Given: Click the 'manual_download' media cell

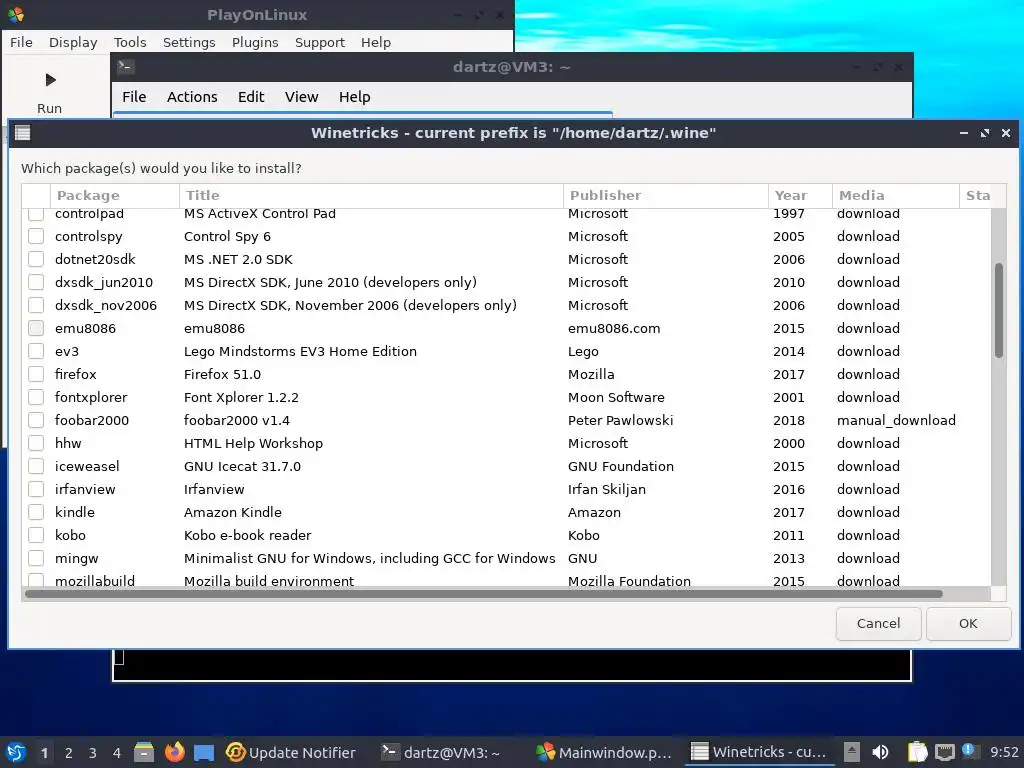Looking at the screenshot, I should pos(896,420).
